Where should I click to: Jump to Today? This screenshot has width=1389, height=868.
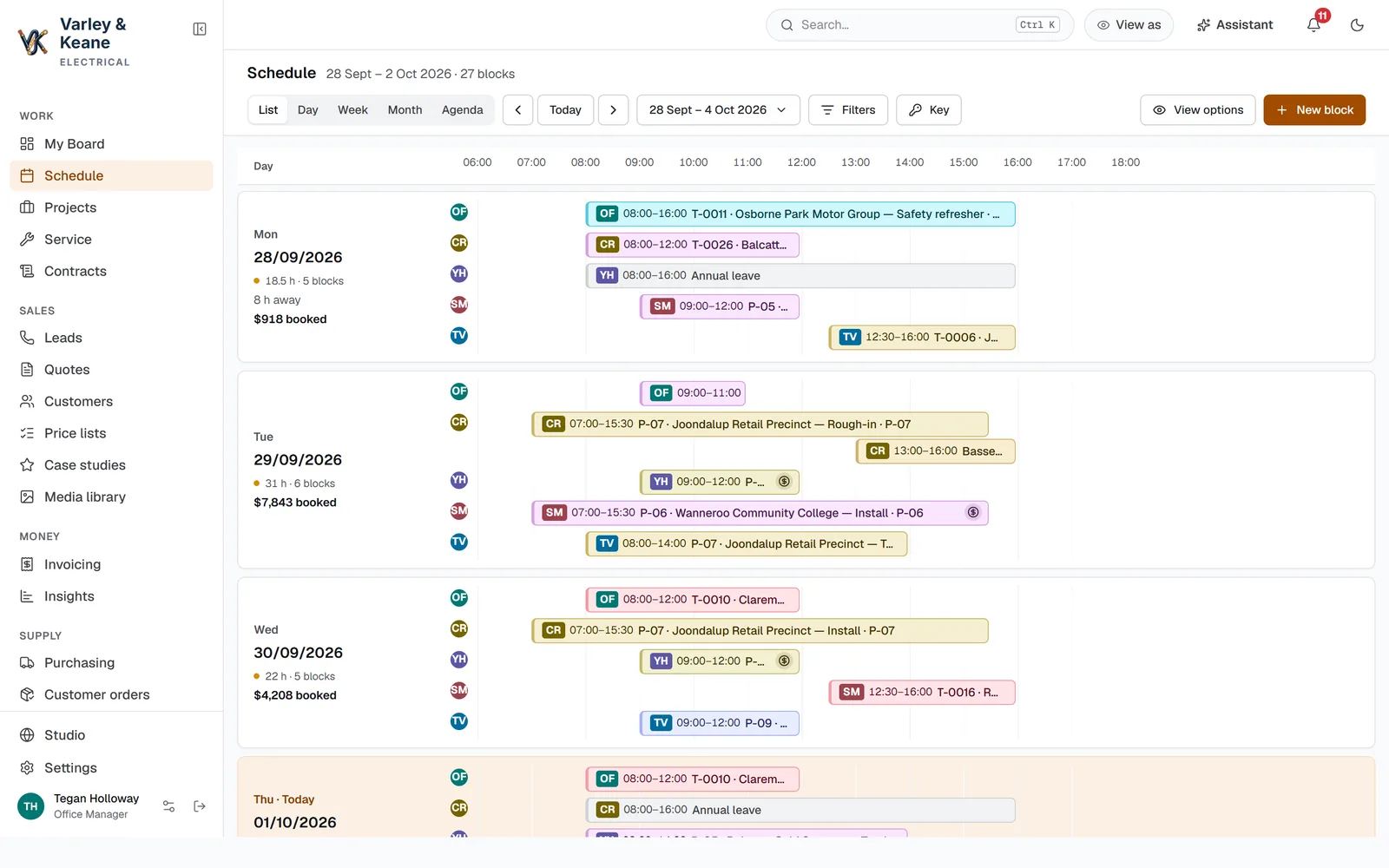(x=565, y=110)
